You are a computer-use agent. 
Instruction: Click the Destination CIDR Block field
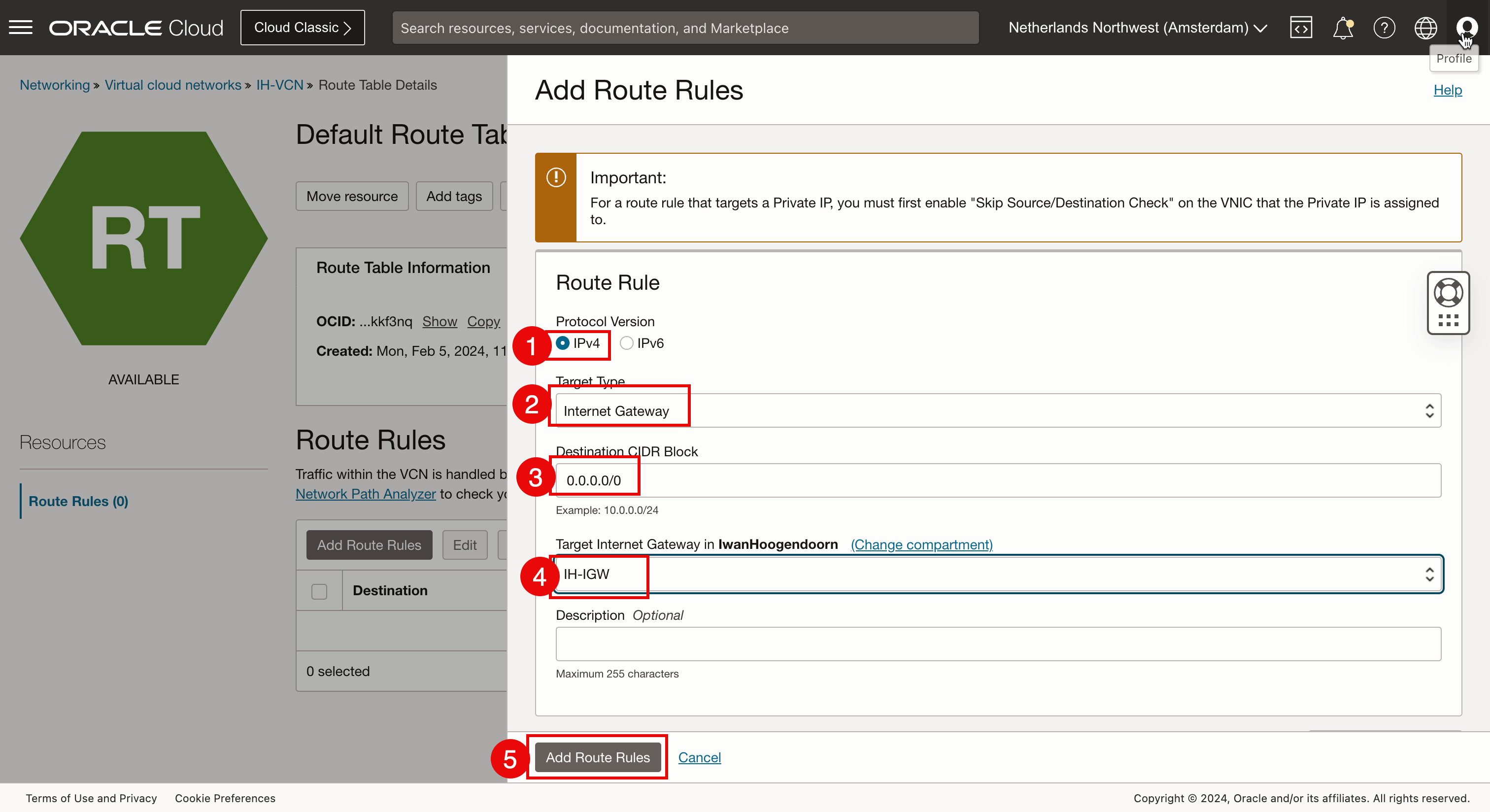tap(998, 480)
